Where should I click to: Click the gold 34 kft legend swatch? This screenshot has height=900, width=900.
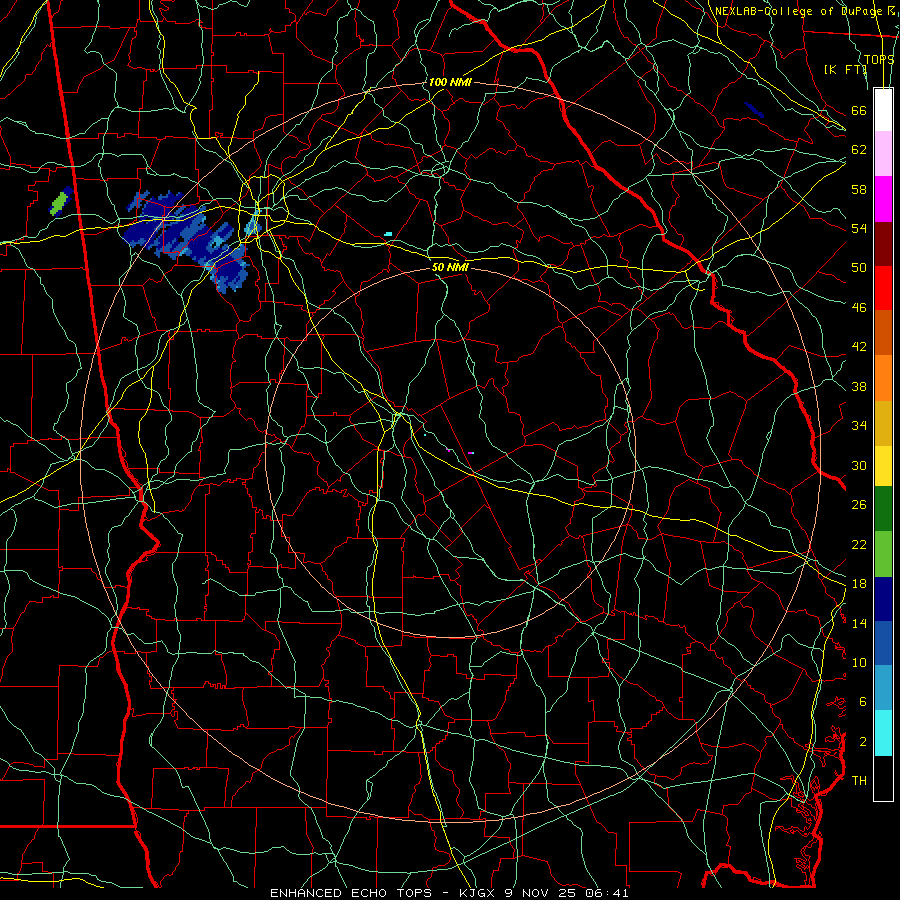coord(883,423)
